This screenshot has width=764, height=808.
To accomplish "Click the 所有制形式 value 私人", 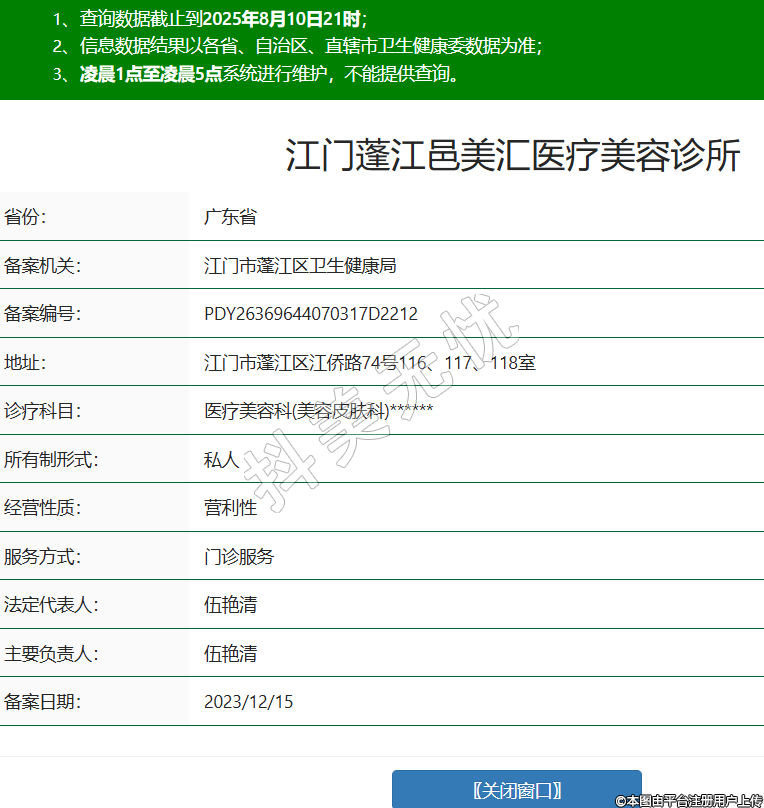I will point(221,460).
